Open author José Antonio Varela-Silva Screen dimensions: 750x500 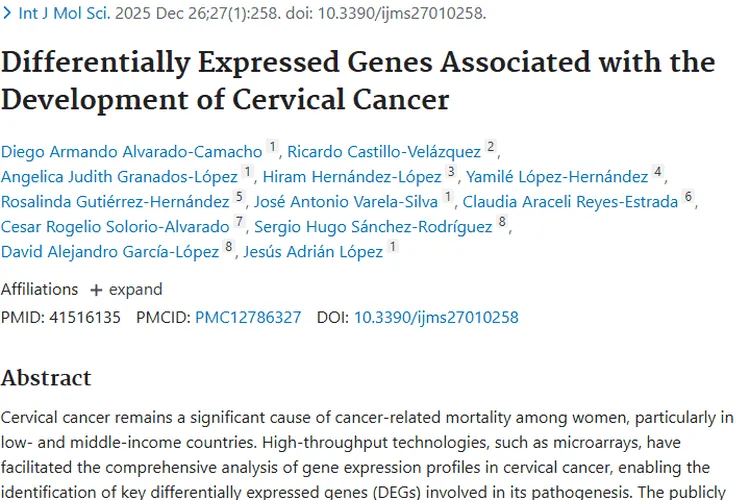coord(346,202)
